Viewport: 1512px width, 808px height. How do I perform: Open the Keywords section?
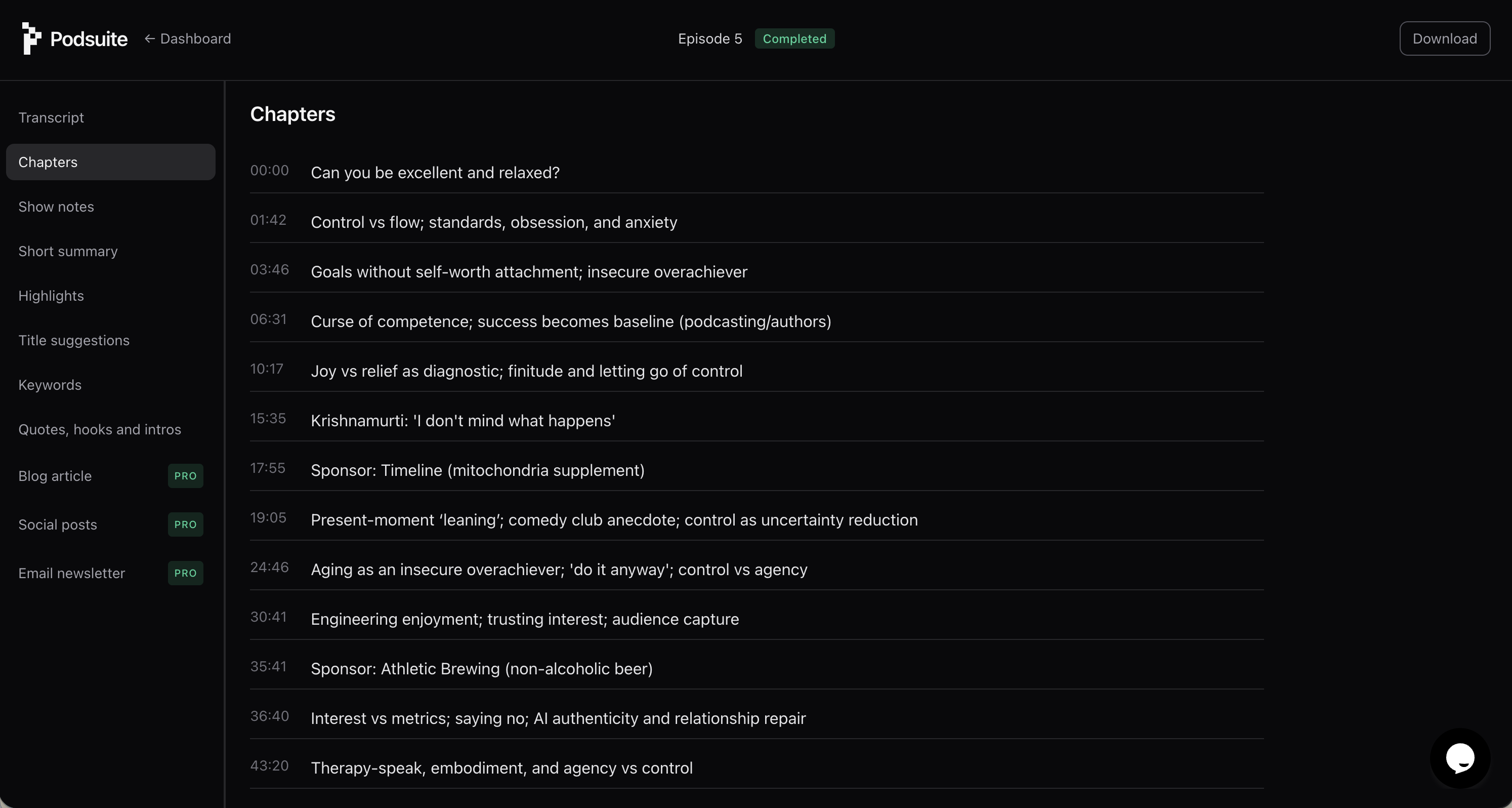click(49, 385)
